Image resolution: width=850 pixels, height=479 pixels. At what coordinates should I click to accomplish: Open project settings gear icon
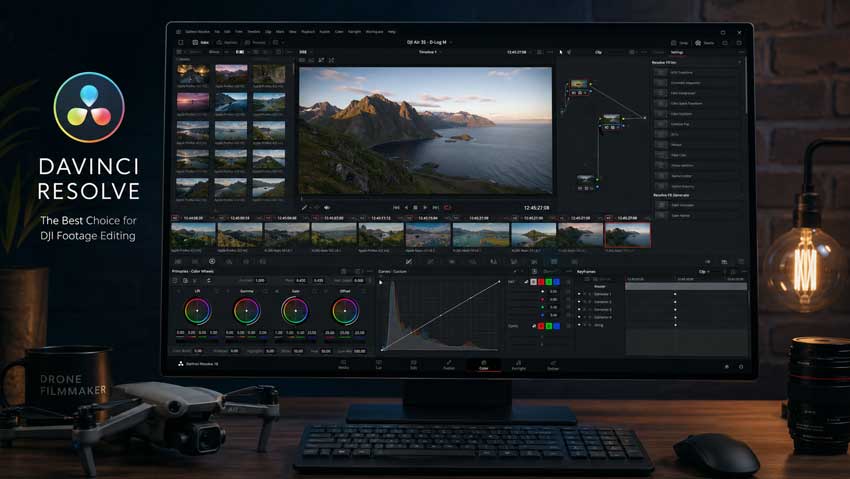(x=741, y=367)
